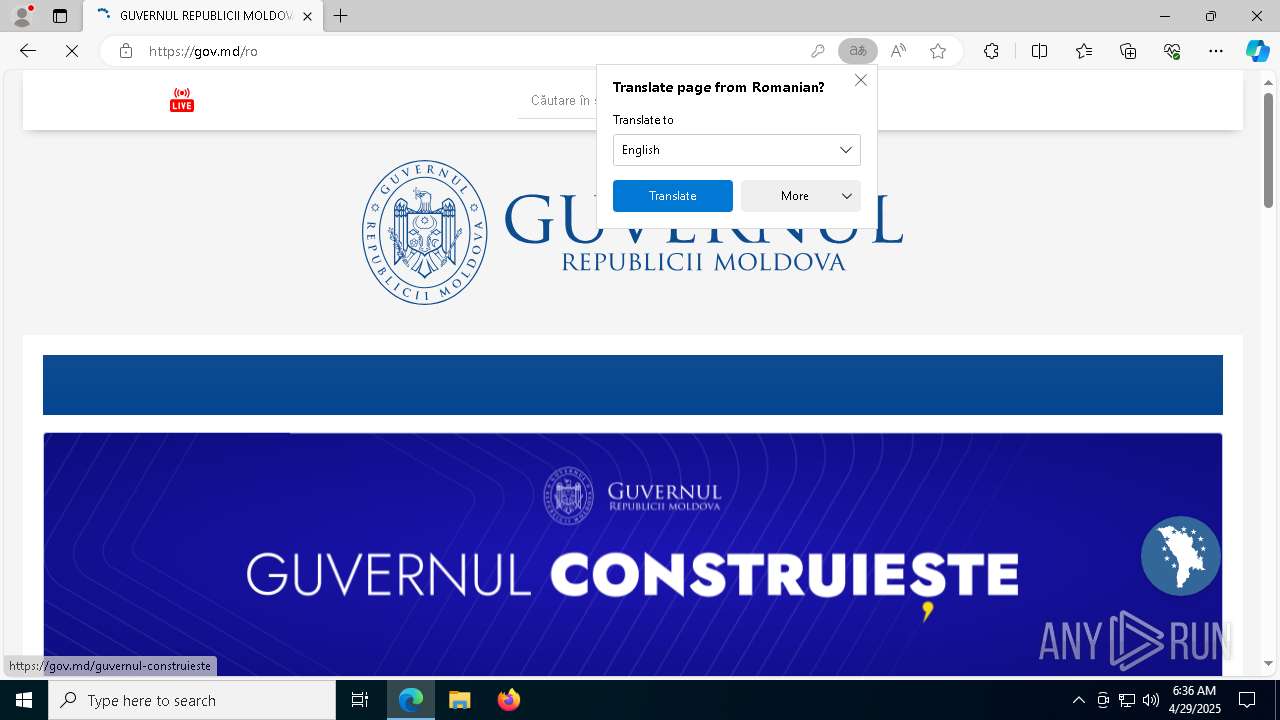Add this page to favorites star
The image size is (1280, 720).
point(938,51)
